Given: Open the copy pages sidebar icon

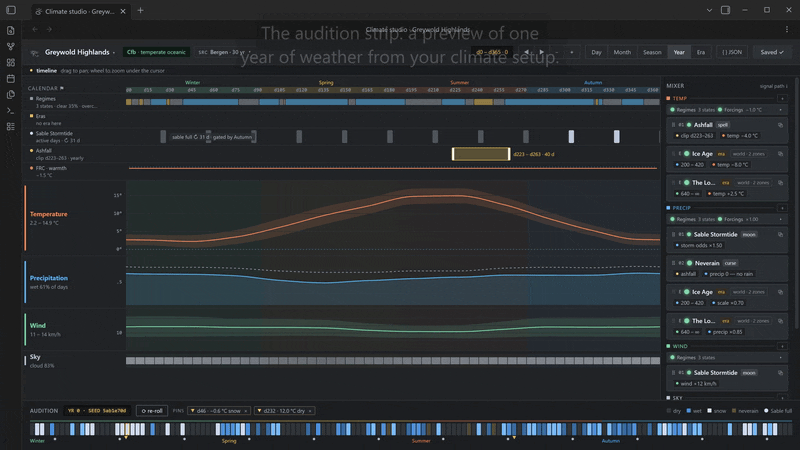Looking at the screenshot, I should tap(11, 94).
